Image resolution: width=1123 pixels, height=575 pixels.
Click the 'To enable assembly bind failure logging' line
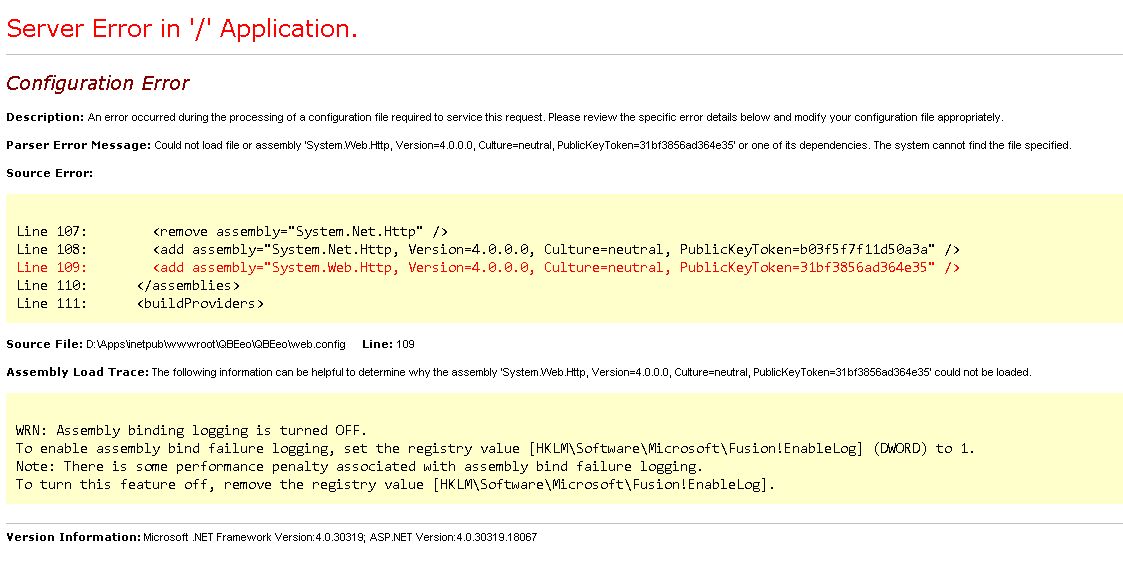(496, 448)
